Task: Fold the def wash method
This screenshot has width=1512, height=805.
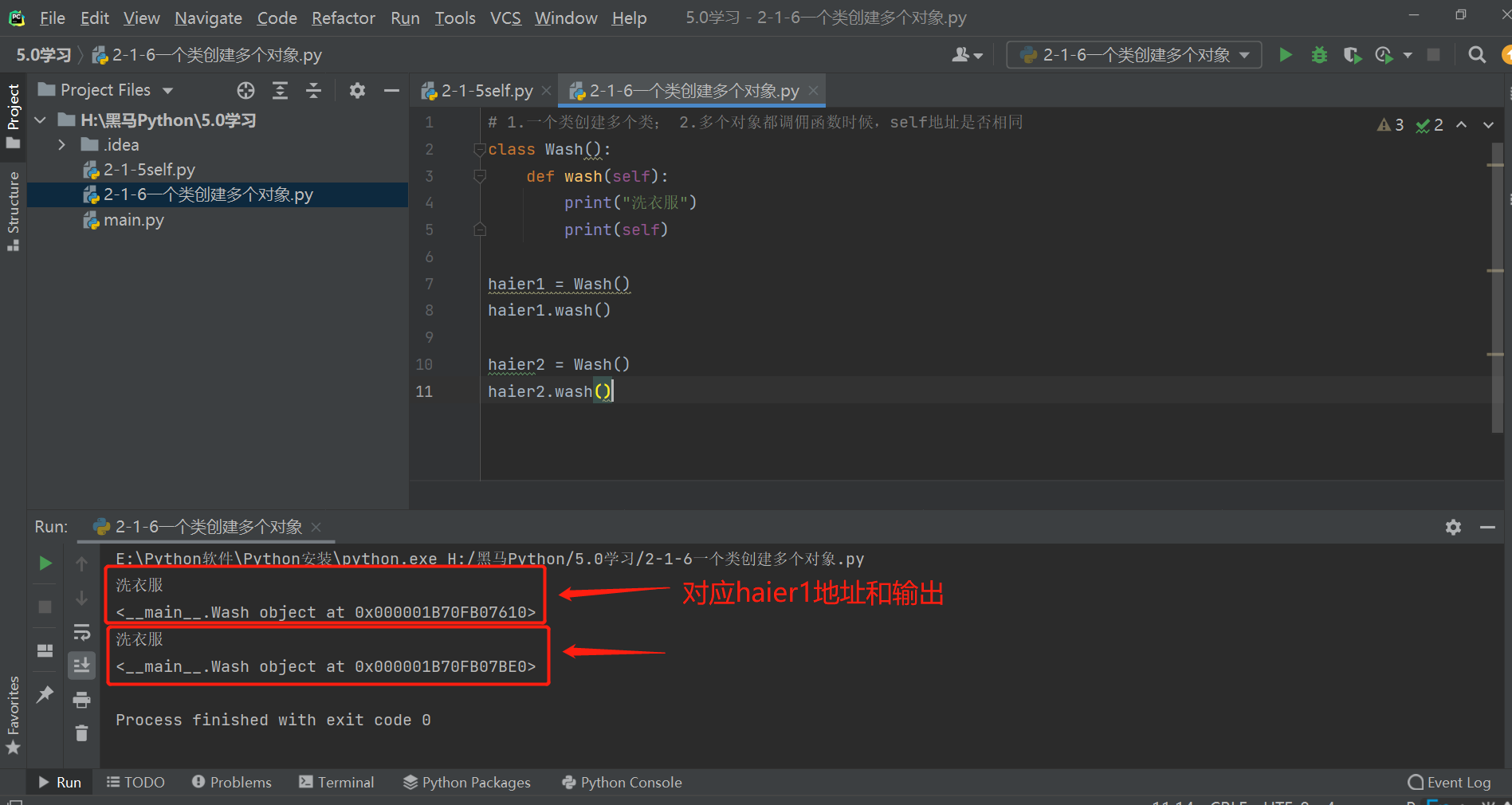Action: coord(480,176)
